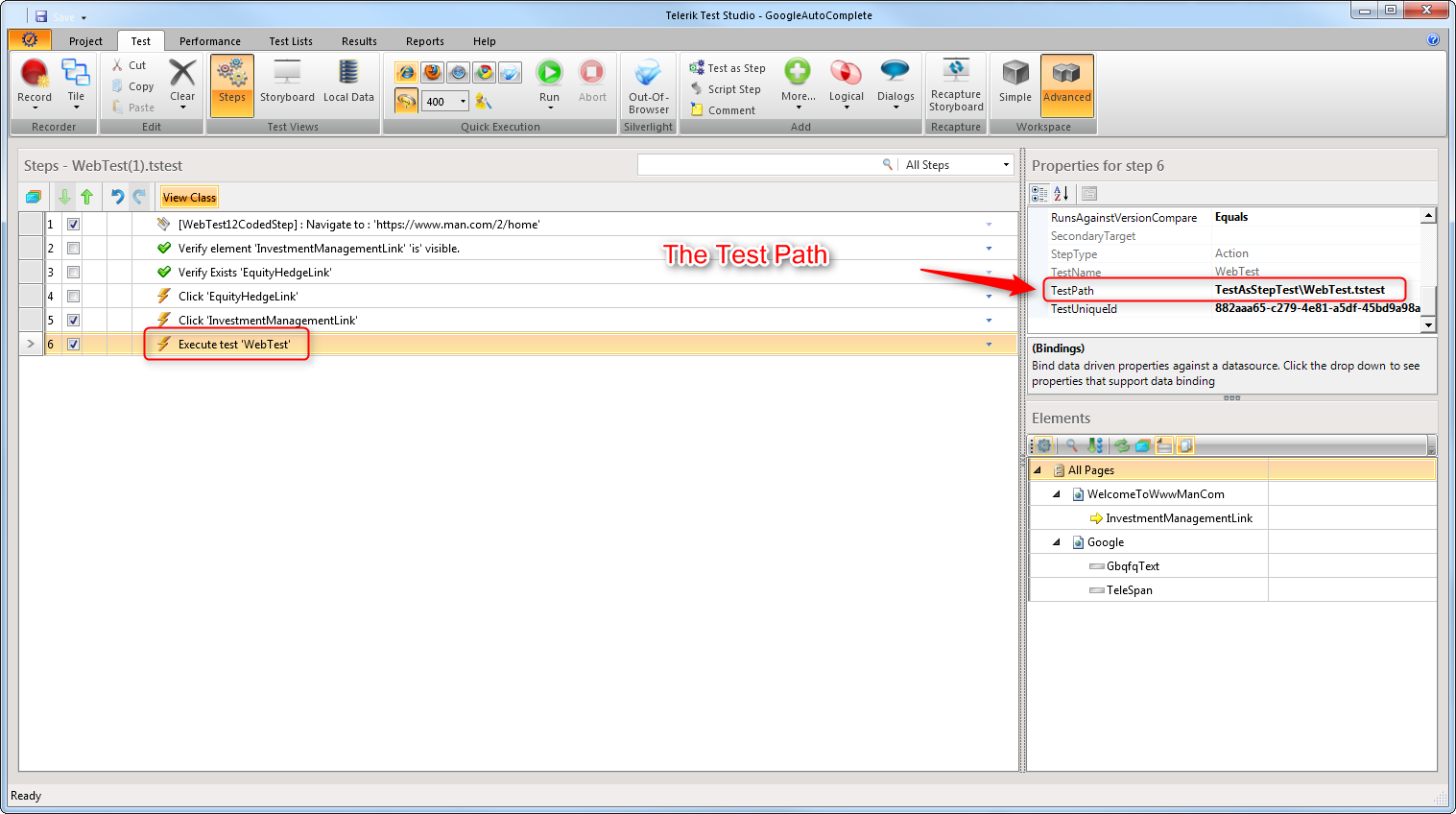Screen dimensions: 1456x814
Task: Expand step 6 options arrow
Action: 989,345
